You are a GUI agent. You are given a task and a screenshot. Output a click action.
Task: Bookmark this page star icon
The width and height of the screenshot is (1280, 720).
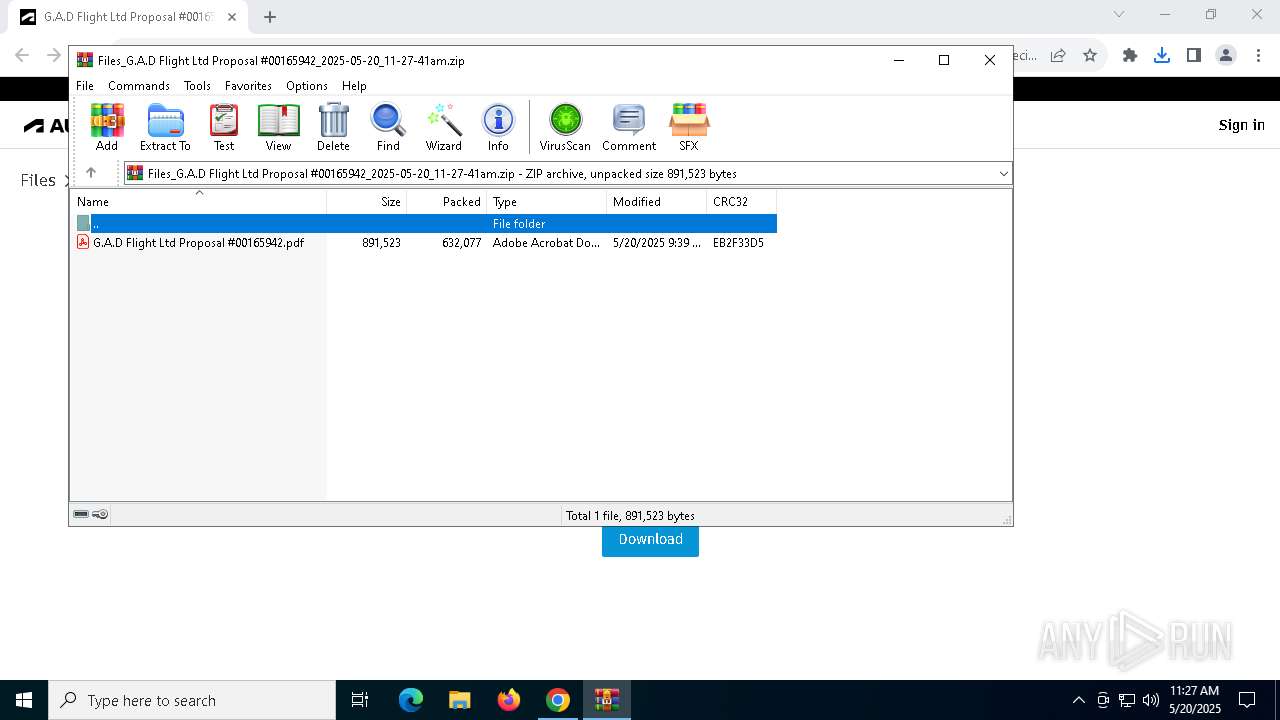[x=1090, y=55]
